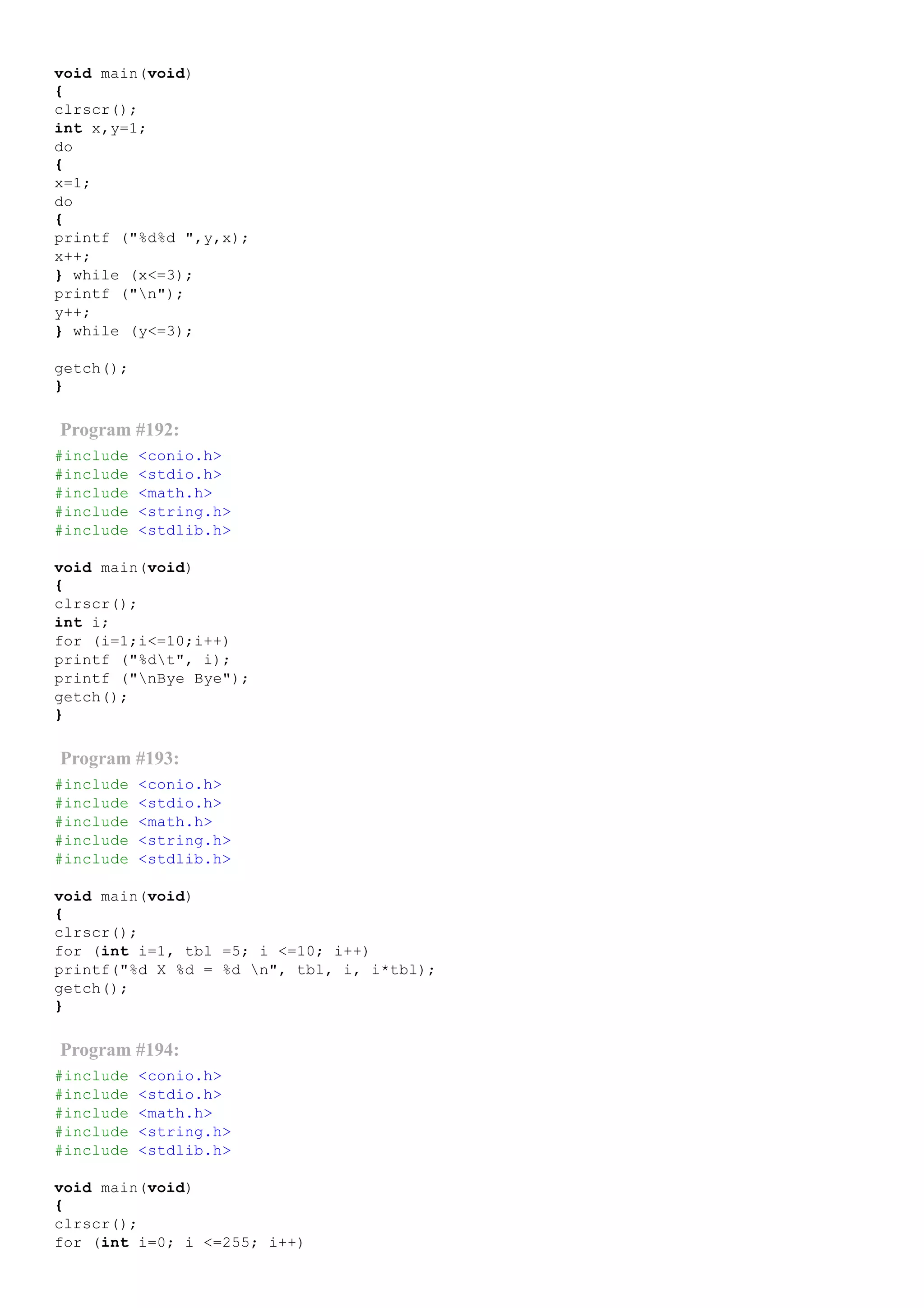Click '#include <conio.h>' under Program #194

[138, 1076]
